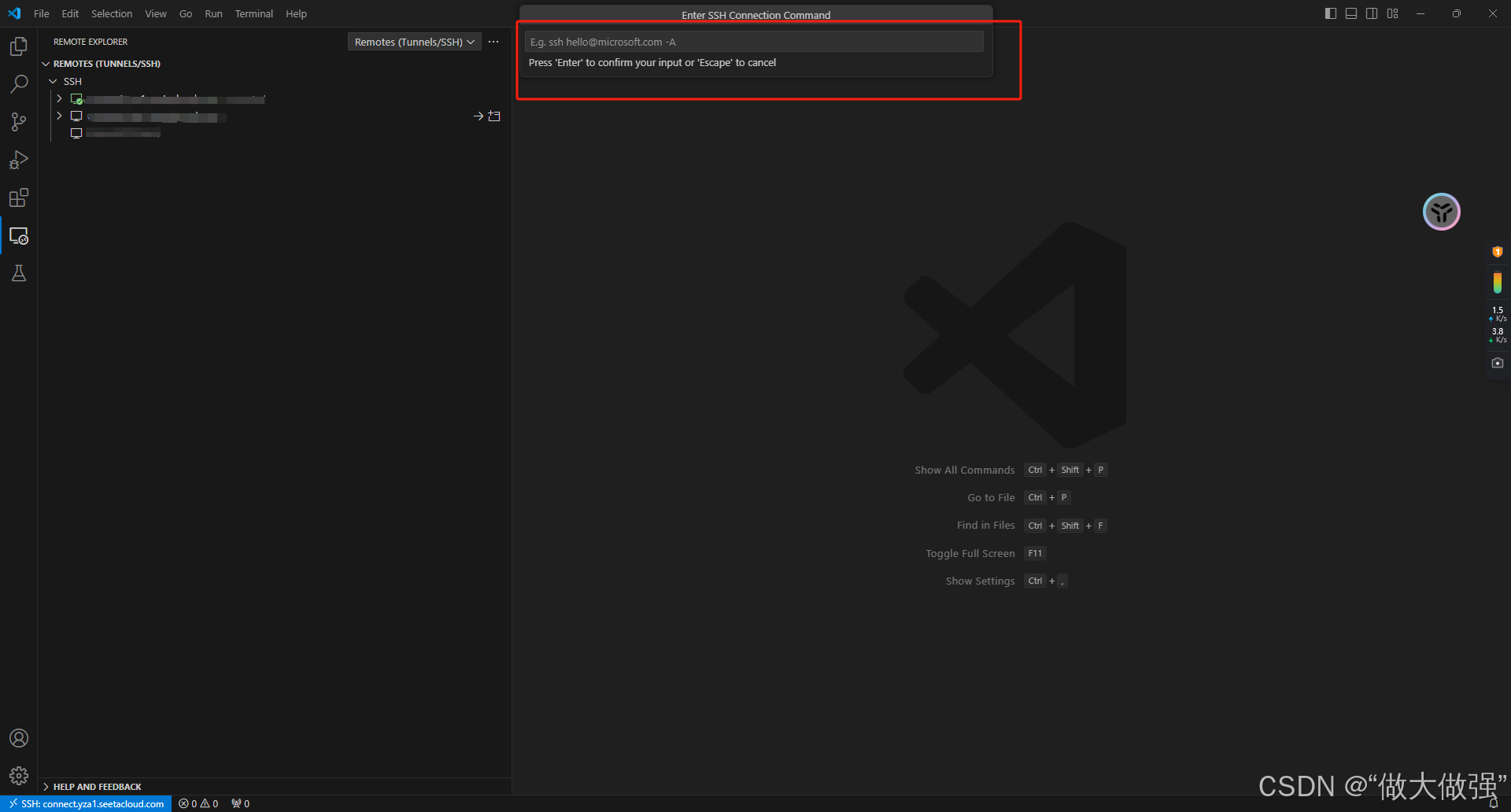Screen dimensions: 1511x812
Task: Open the Manage gear icon
Action: point(19,776)
